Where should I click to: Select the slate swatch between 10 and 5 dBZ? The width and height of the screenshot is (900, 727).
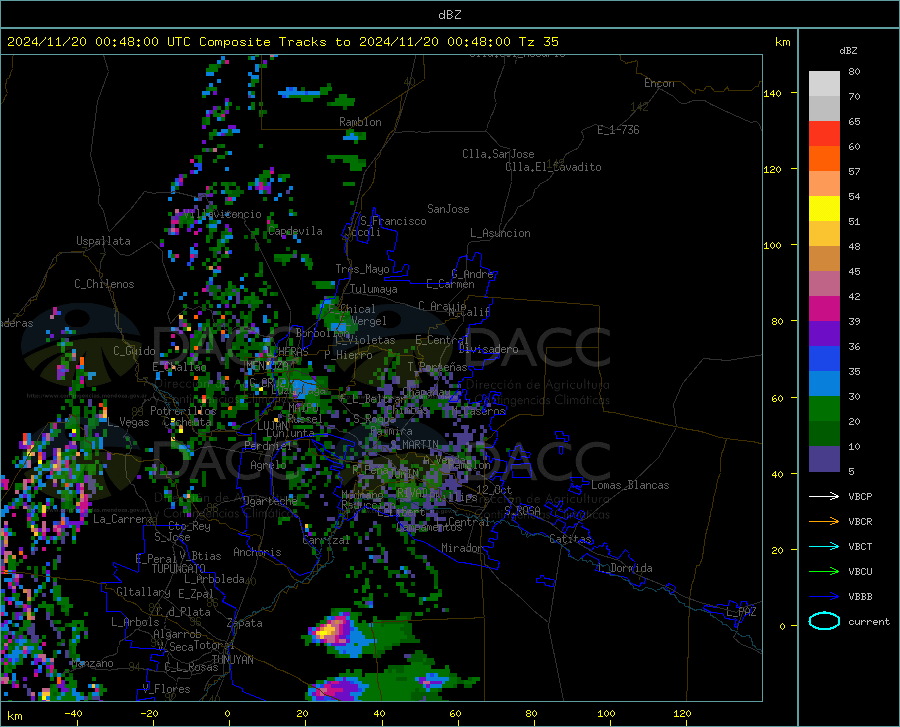[824, 458]
